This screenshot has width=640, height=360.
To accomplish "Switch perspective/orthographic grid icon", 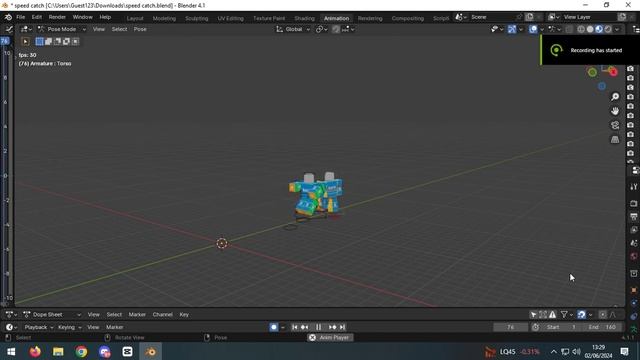I will tap(615, 140).
